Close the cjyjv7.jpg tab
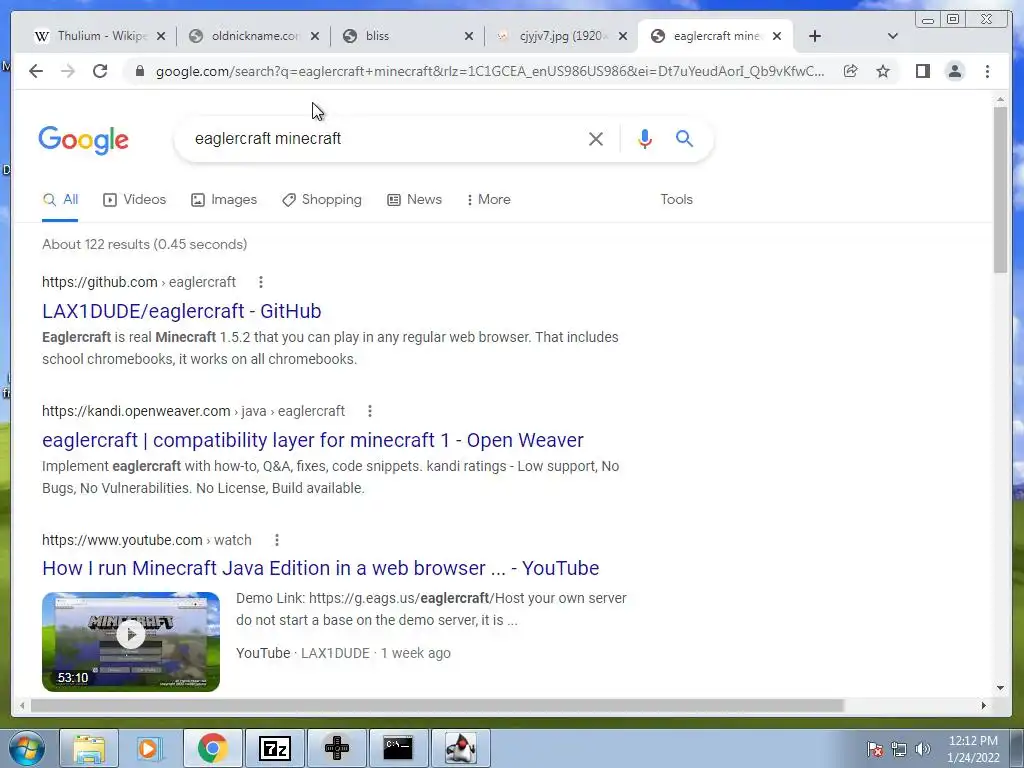This screenshot has width=1024, height=768. tap(623, 36)
